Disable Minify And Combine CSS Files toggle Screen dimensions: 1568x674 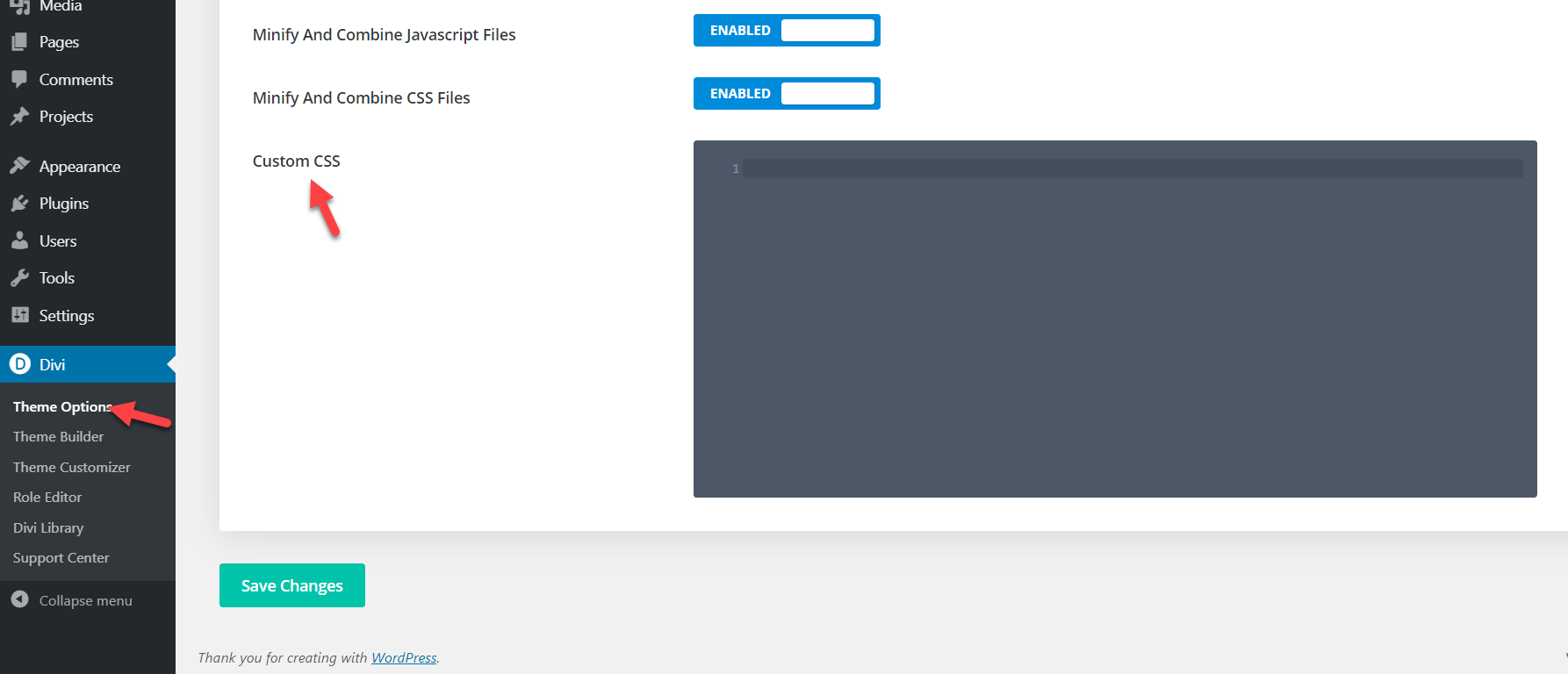[x=787, y=94]
